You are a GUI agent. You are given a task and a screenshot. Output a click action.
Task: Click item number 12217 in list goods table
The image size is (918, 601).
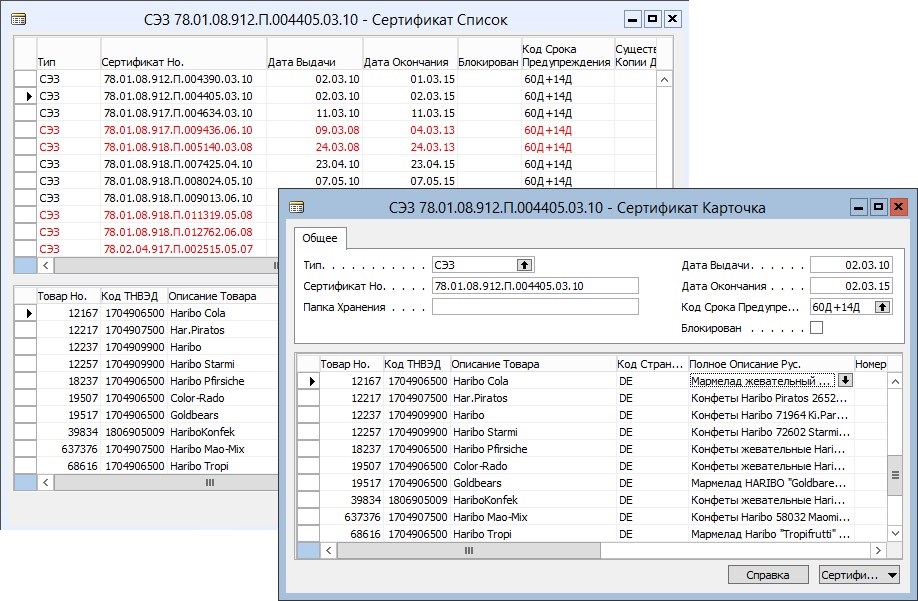[x=83, y=330]
